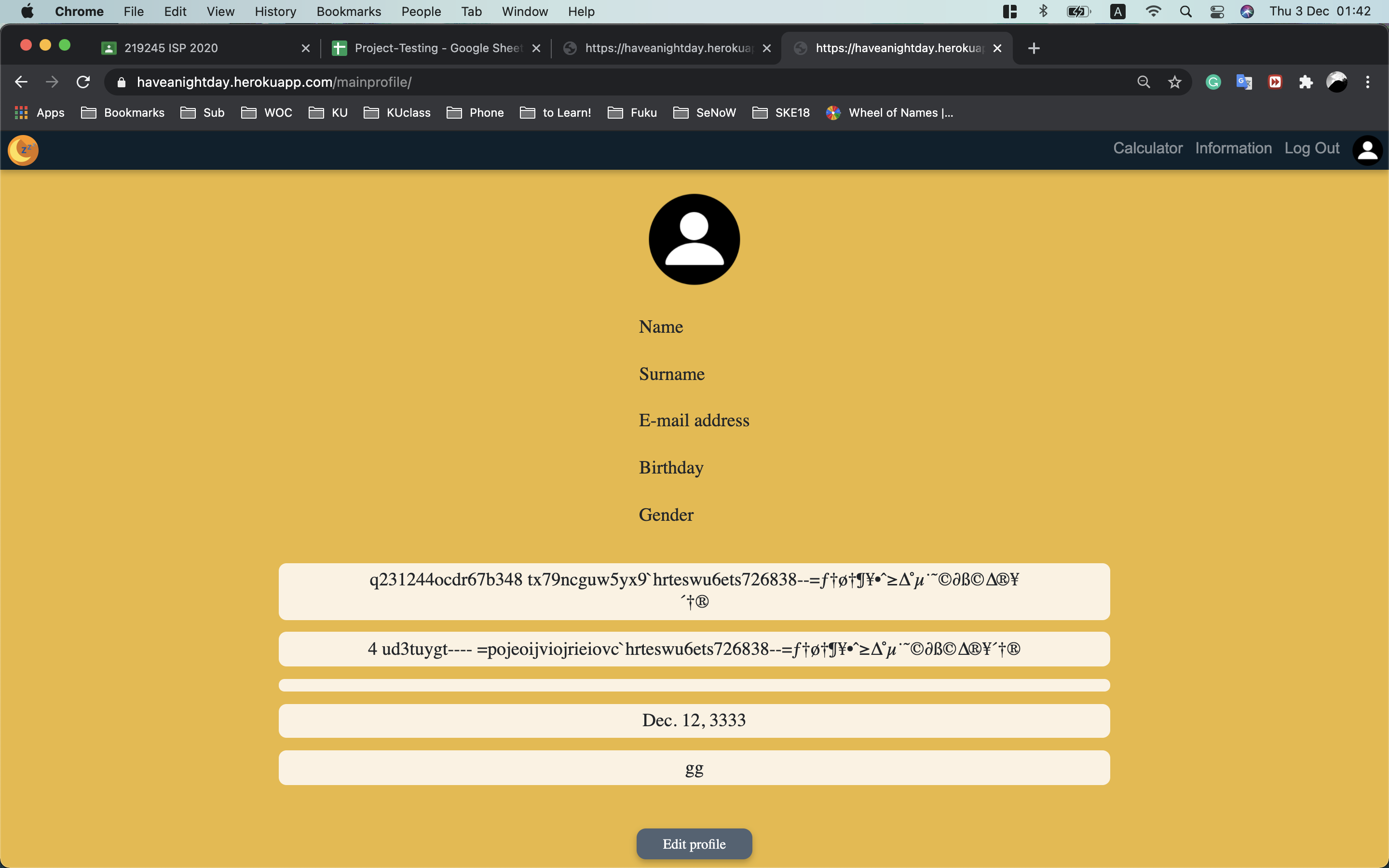Open the Google Translate extension

(1244, 81)
